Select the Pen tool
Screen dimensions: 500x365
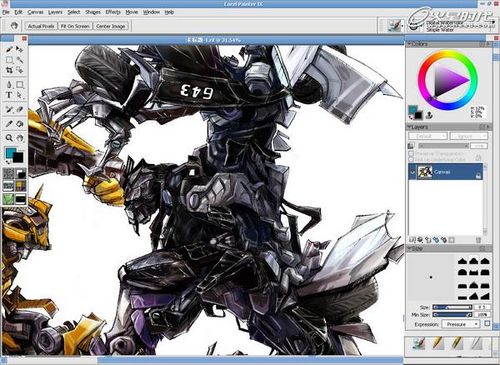tap(9, 85)
